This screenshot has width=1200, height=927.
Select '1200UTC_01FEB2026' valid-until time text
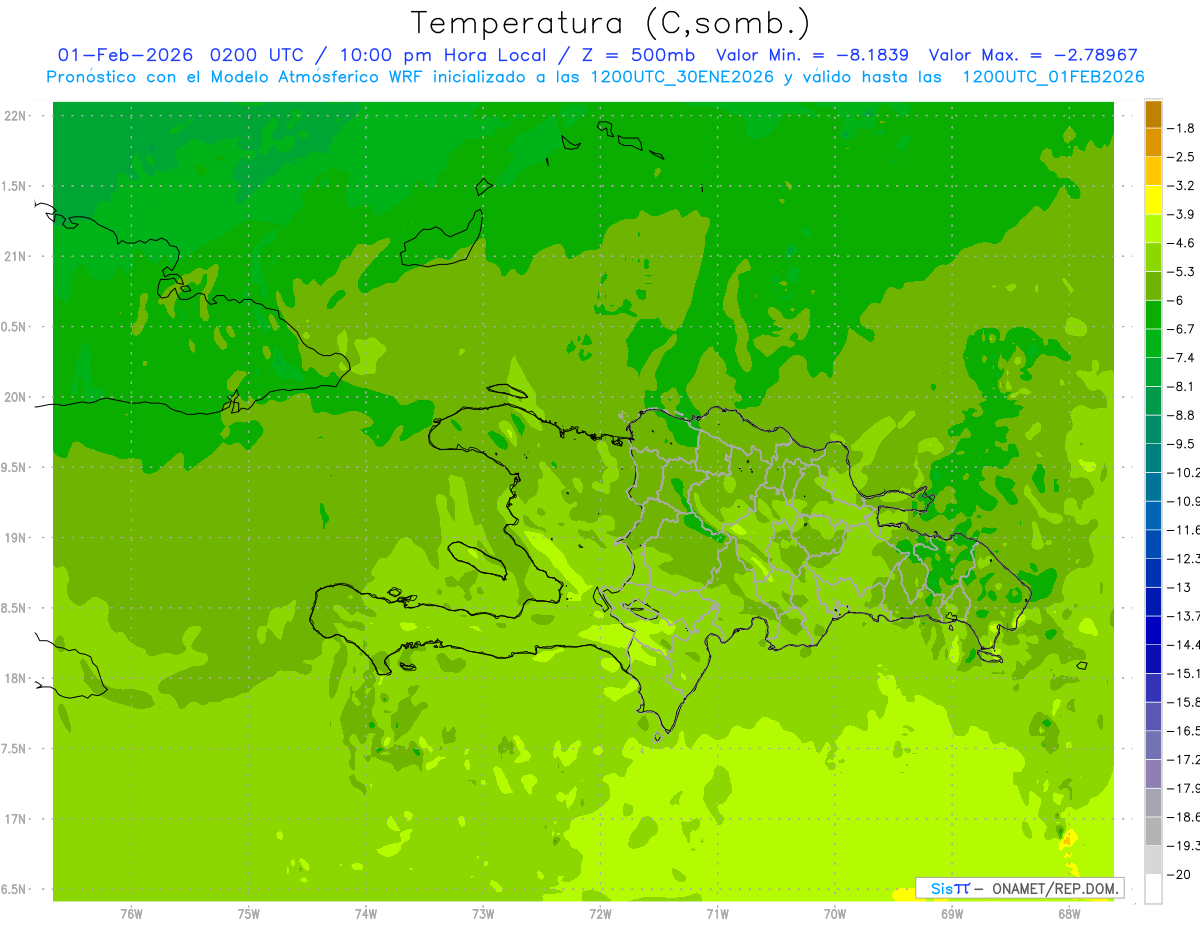coord(1053,77)
